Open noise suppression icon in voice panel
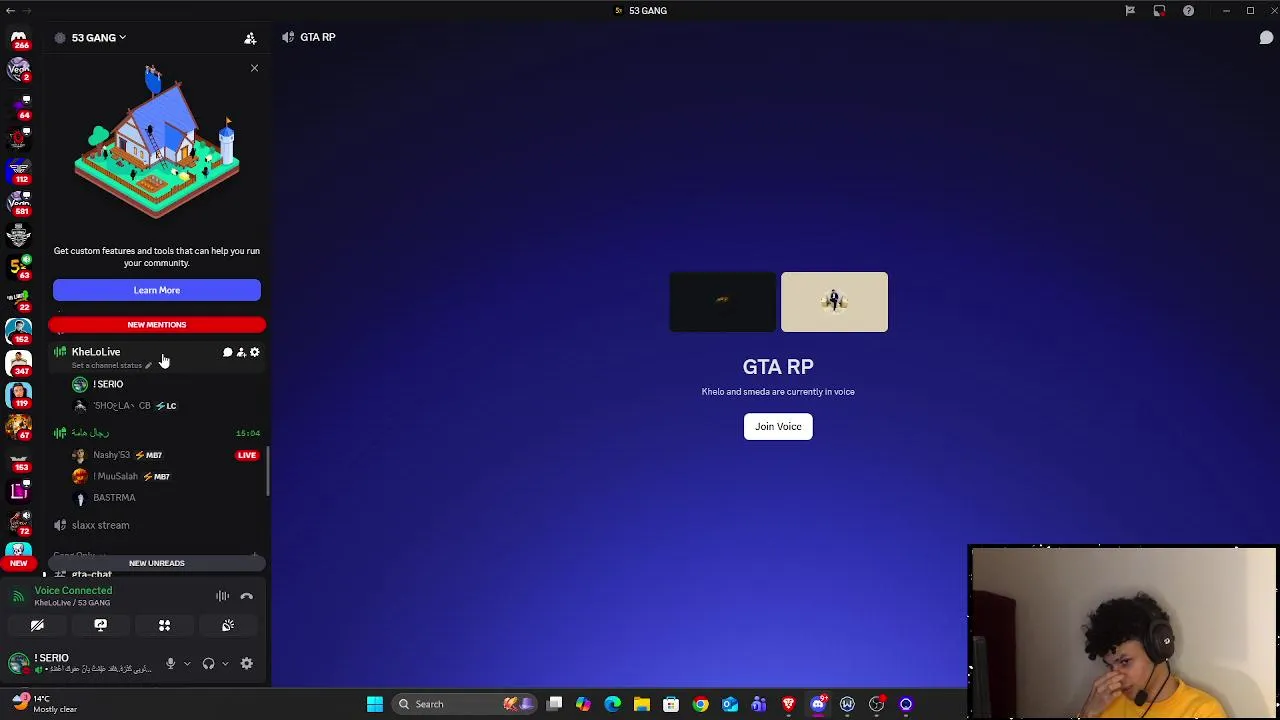The height and width of the screenshot is (720, 1280). pos(222,596)
